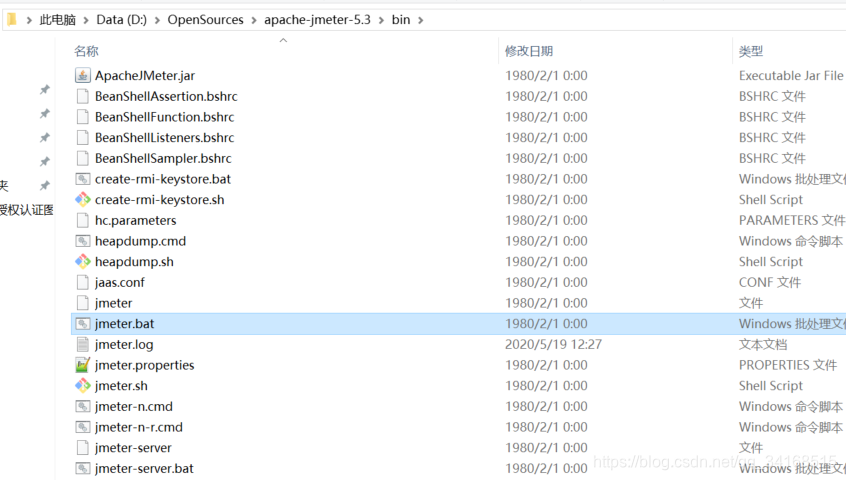Click the create-rmi-keystore.sh shell script icon
Screen dimensions: 846x480
(83, 200)
